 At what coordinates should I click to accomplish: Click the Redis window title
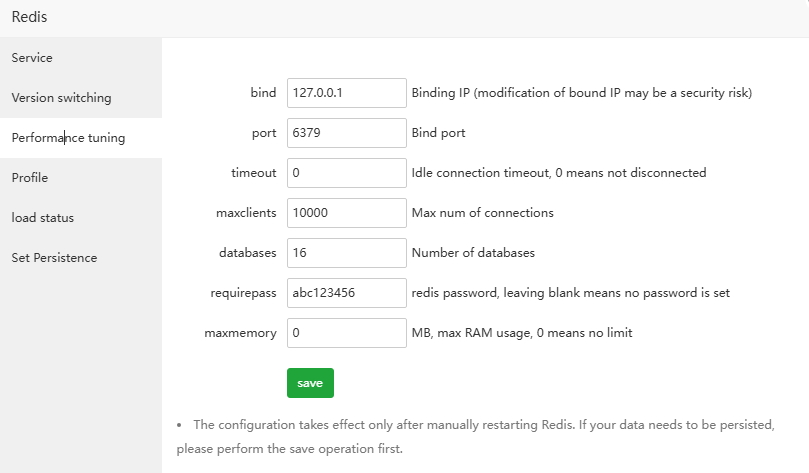pyautogui.click(x=29, y=17)
